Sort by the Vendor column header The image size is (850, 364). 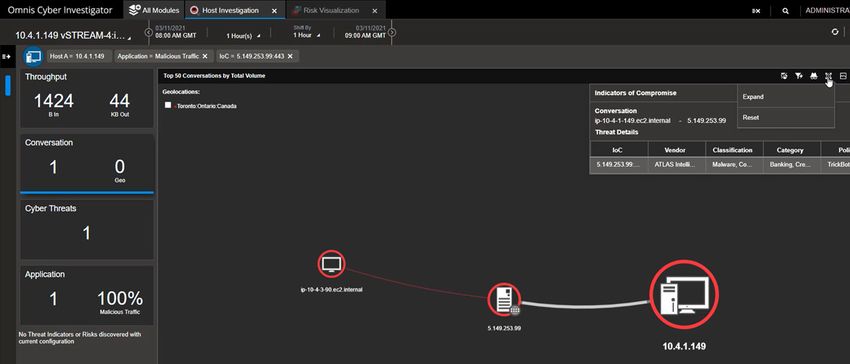click(677, 150)
